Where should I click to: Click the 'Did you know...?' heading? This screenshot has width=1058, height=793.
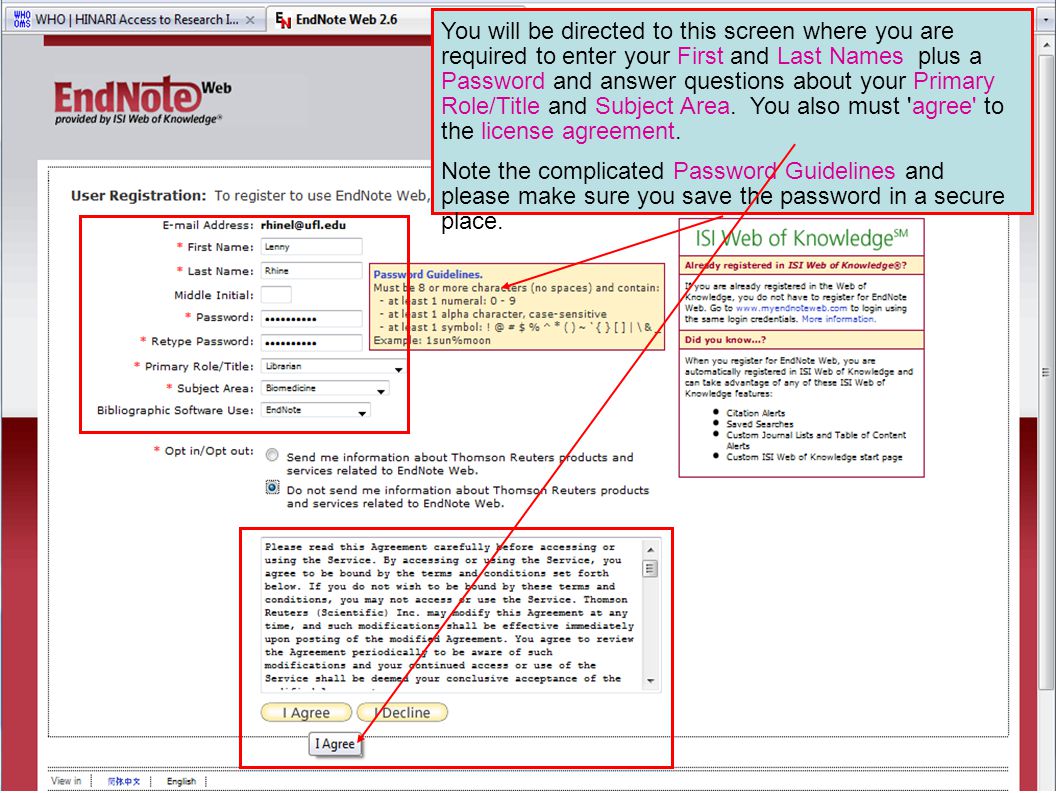click(x=725, y=339)
